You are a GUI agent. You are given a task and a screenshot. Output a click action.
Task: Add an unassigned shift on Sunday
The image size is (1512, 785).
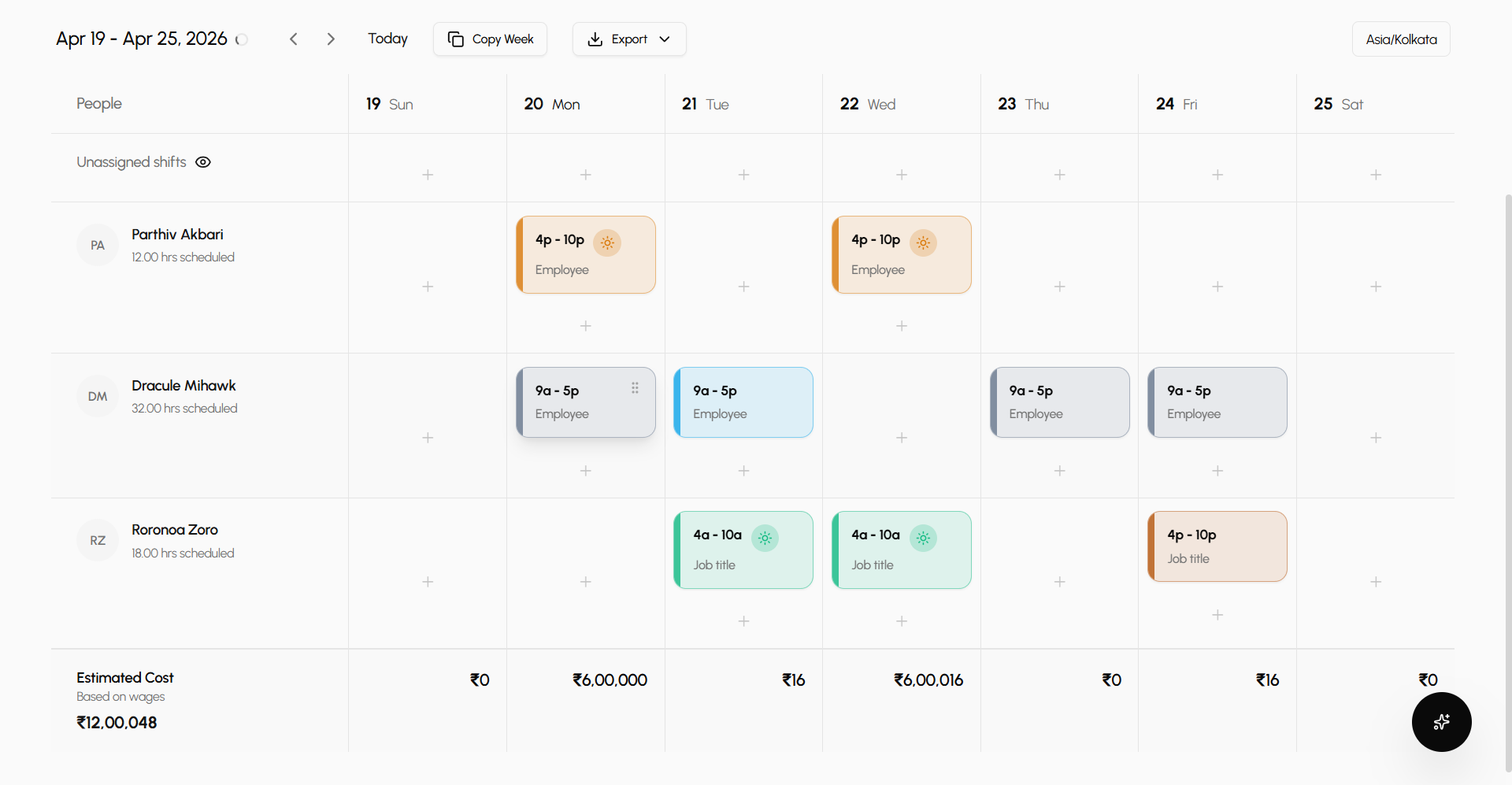428,175
